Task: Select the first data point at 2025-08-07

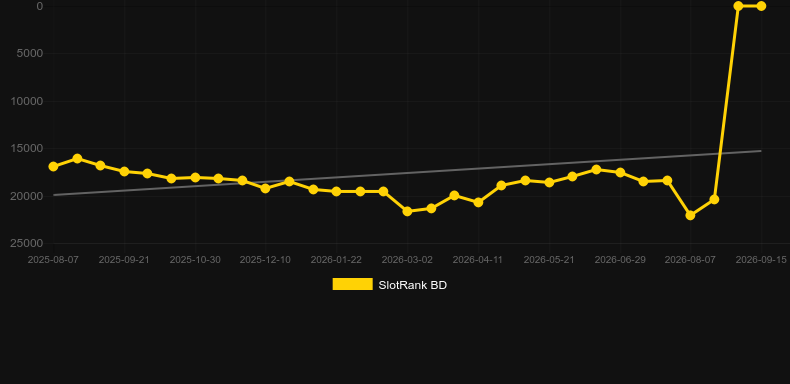Action: (x=53, y=166)
